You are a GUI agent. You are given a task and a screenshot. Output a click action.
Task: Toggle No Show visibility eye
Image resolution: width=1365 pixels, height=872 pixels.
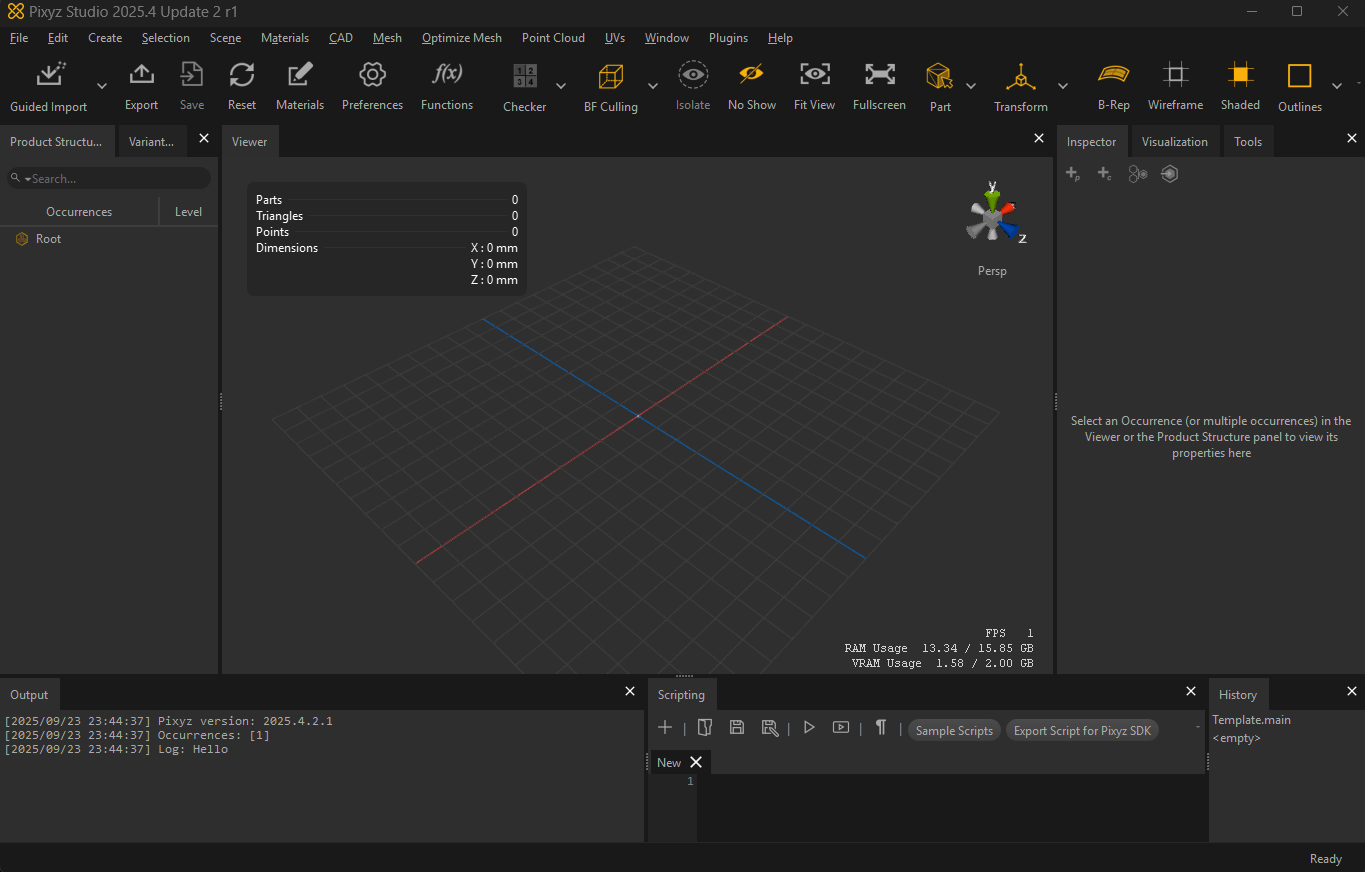[751, 76]
